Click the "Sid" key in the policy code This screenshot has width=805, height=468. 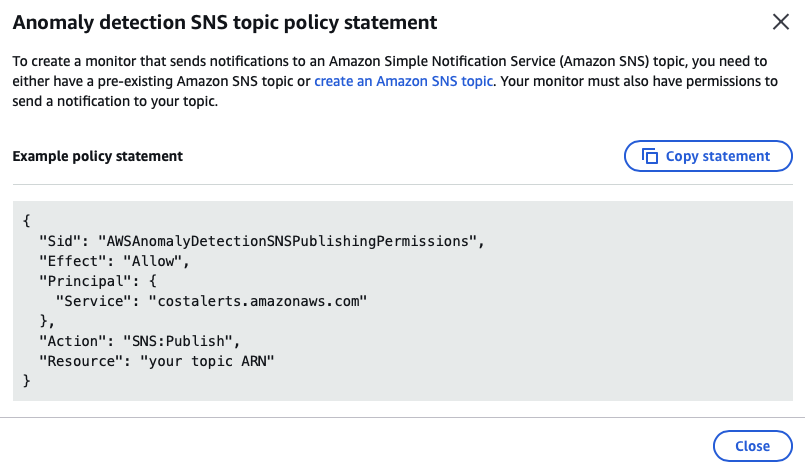[59, 241]
